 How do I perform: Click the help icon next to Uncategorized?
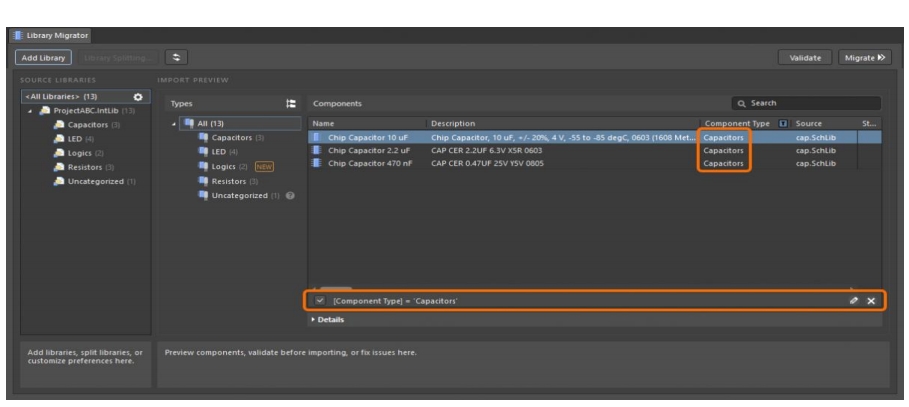click(x=290, y=196)
